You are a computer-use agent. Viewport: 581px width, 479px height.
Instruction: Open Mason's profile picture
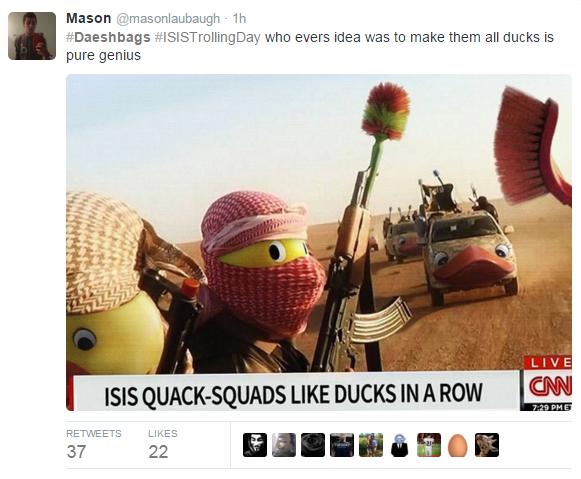tap(32, 36)
